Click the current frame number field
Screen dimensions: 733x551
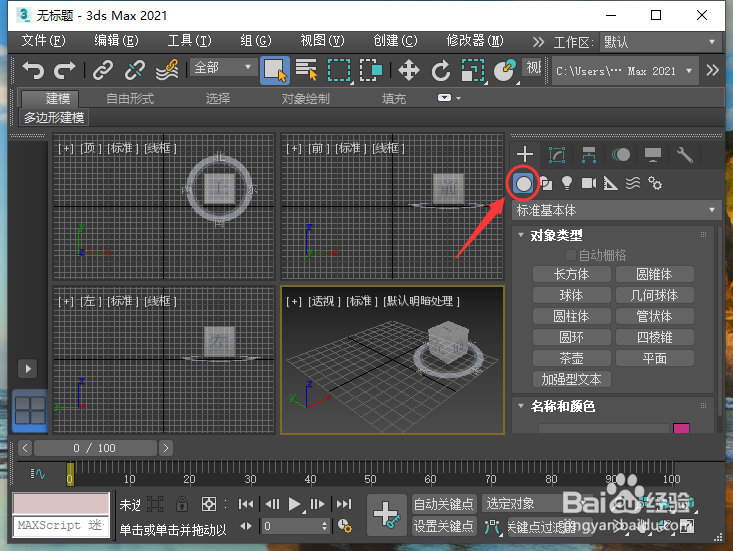pos(291,526)
